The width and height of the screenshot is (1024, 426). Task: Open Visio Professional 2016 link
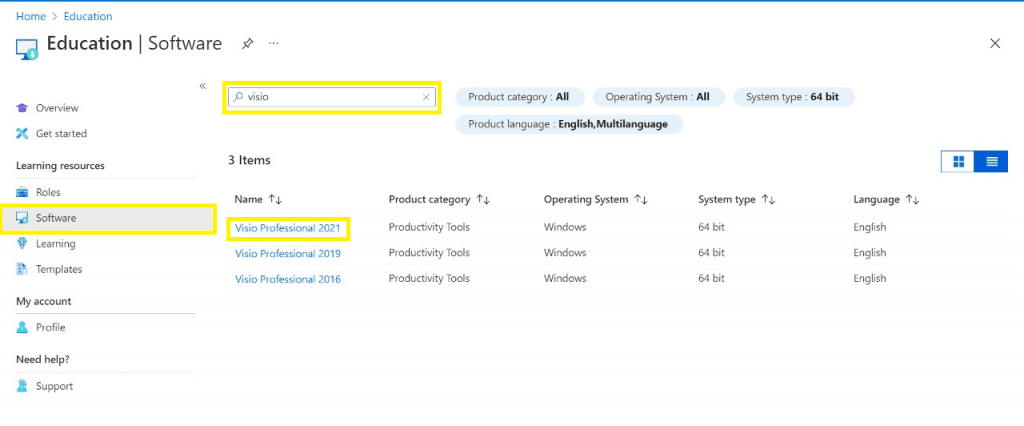pos(288,279)
